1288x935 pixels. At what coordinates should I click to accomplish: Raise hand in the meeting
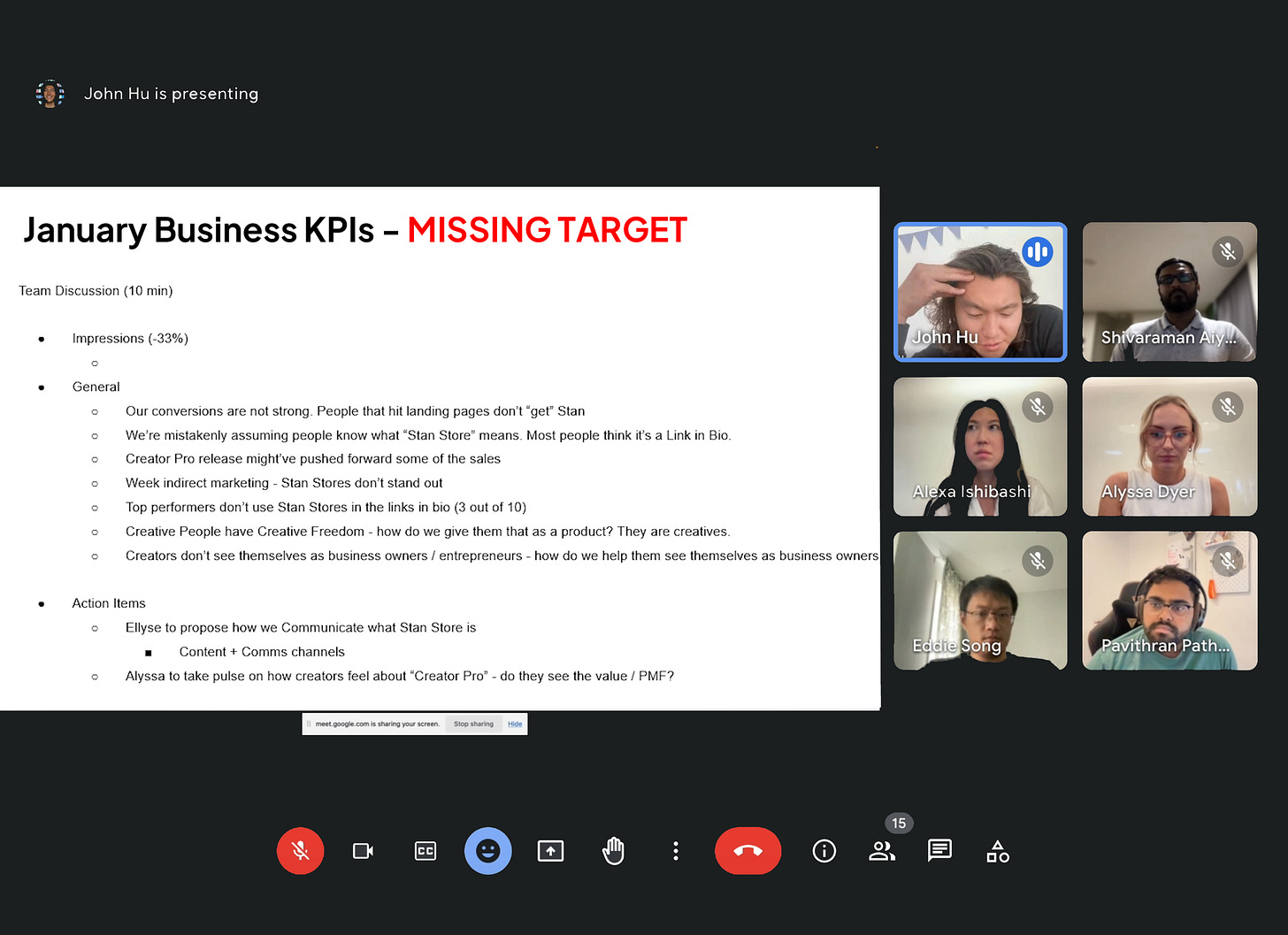click(x=613, y=851)
